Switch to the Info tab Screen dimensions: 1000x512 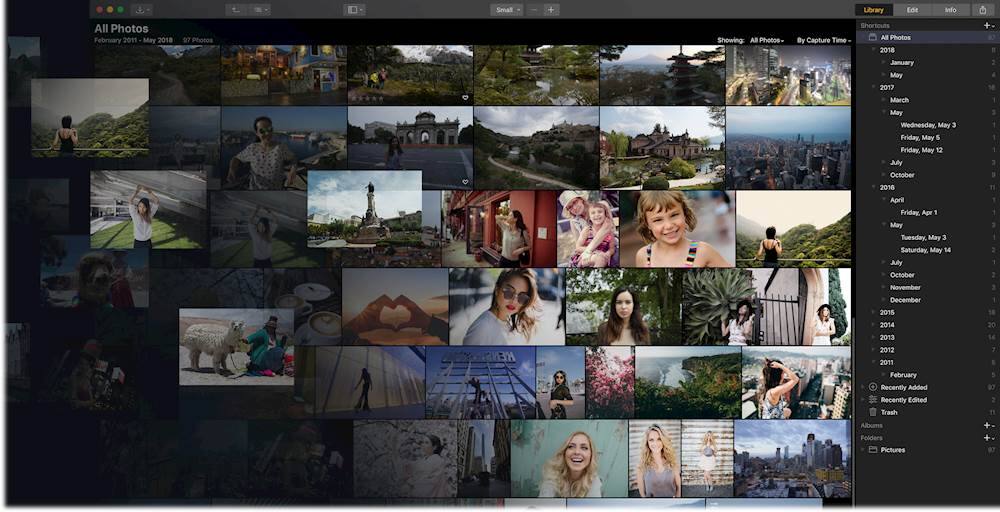(950, 10)
